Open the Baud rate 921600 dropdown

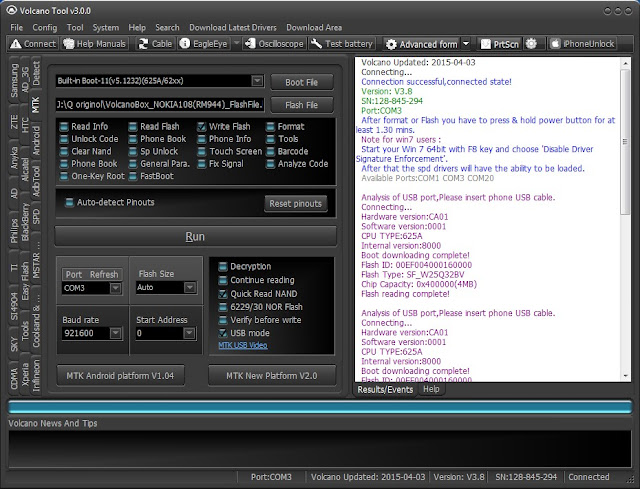pos(116,333)
